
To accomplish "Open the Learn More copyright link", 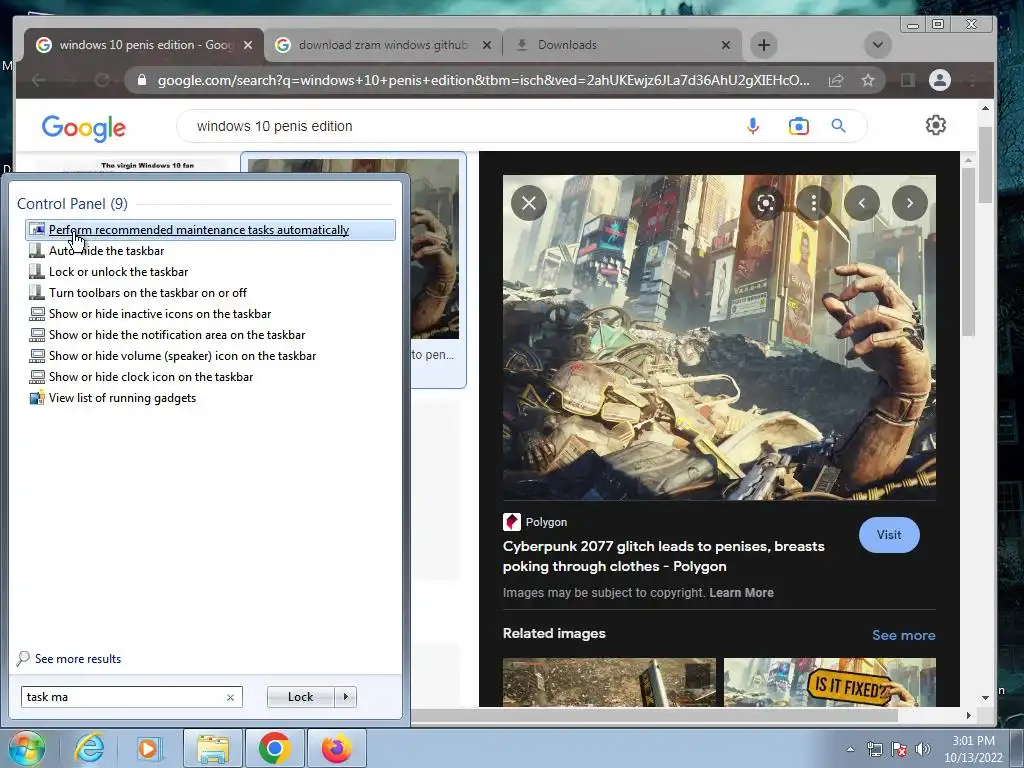I will click(x=741, y=593).
